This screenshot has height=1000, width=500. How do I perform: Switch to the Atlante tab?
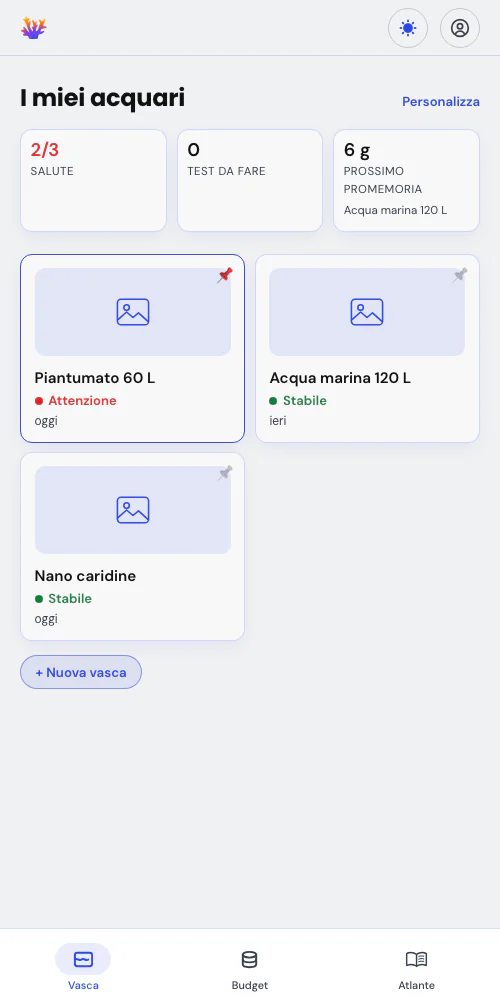pyautogui.click(x=416, y=967)
